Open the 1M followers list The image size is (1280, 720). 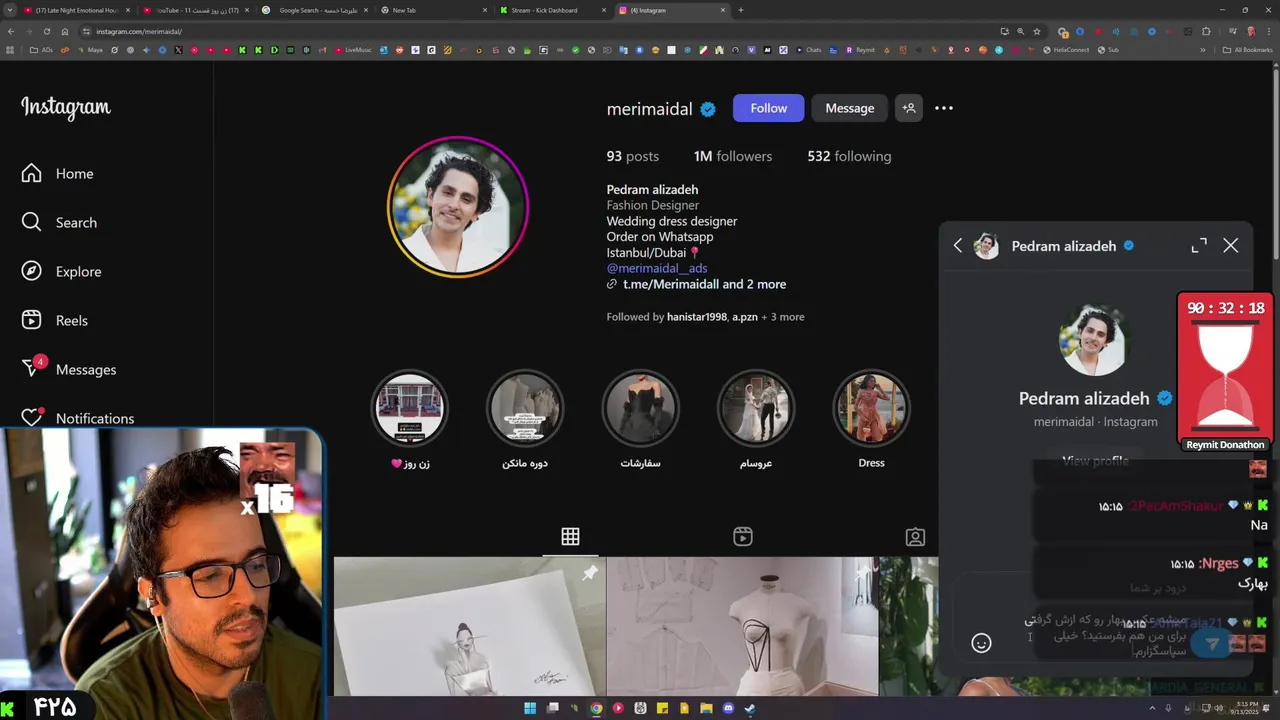coord(733,156)
